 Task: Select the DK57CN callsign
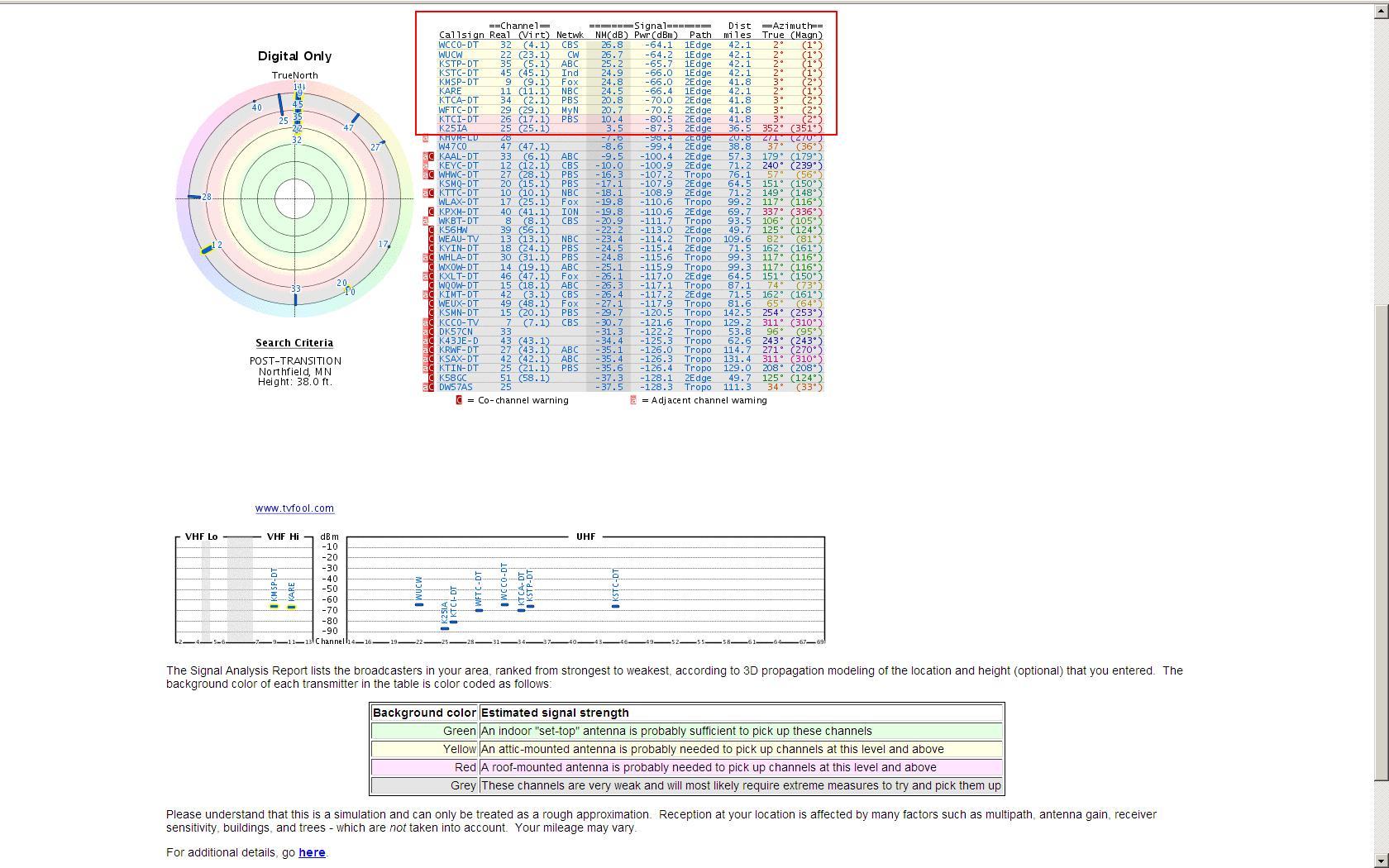tap(456, 331)
